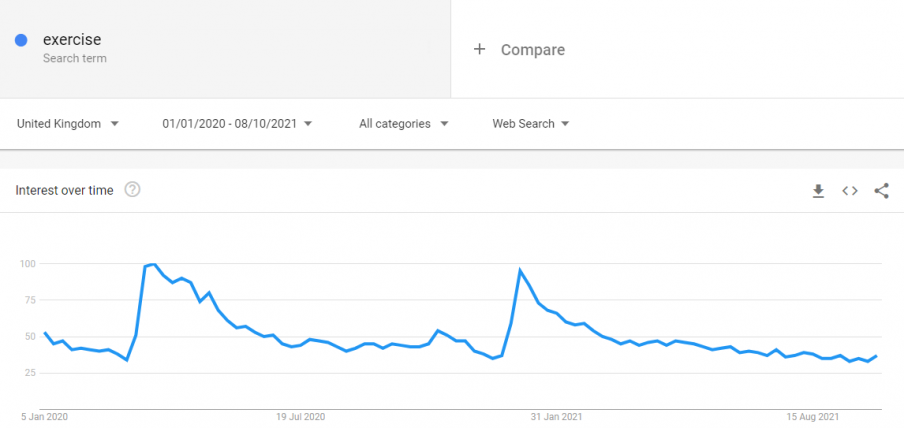The height and width of the screenshot is (428, 904).
Task: Select the last data point on the line
Action: pyautogui.click(x=877, y=356)
